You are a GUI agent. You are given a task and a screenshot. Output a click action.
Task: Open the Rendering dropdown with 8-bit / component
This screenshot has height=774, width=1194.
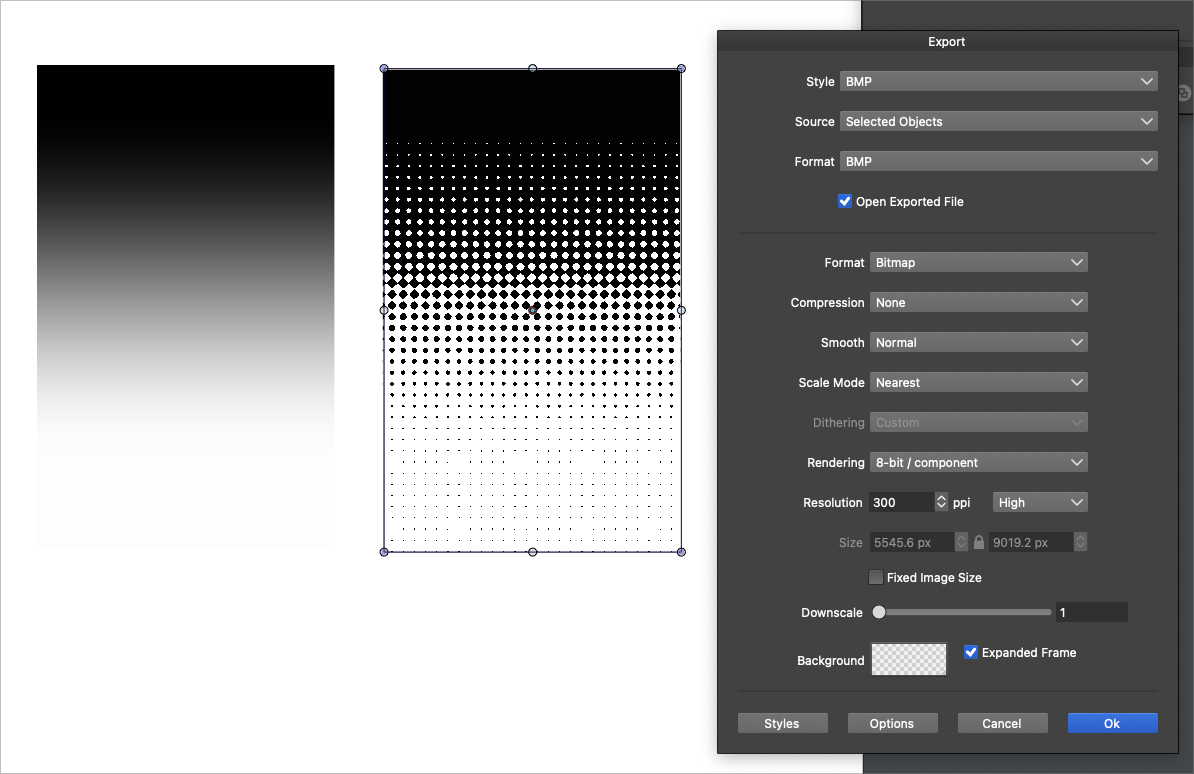[978, 462]
